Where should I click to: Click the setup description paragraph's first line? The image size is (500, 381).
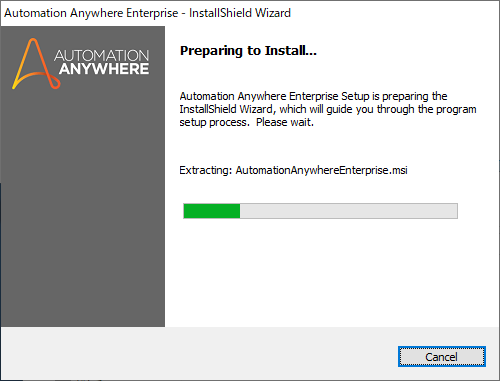click(313, 96)
